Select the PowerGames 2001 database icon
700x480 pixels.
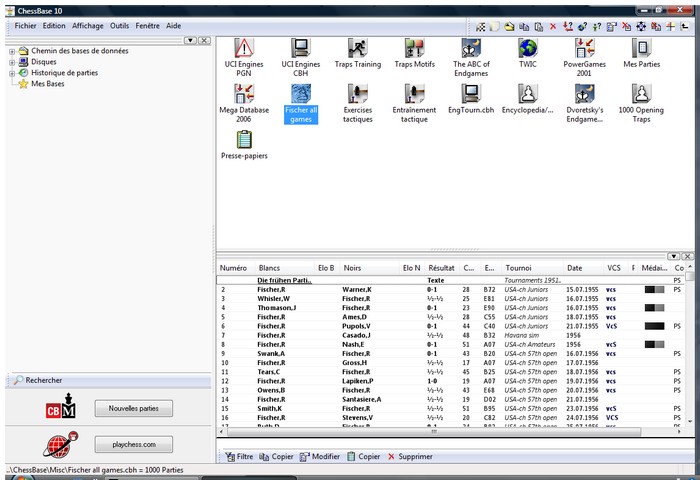tap(584, 57)
